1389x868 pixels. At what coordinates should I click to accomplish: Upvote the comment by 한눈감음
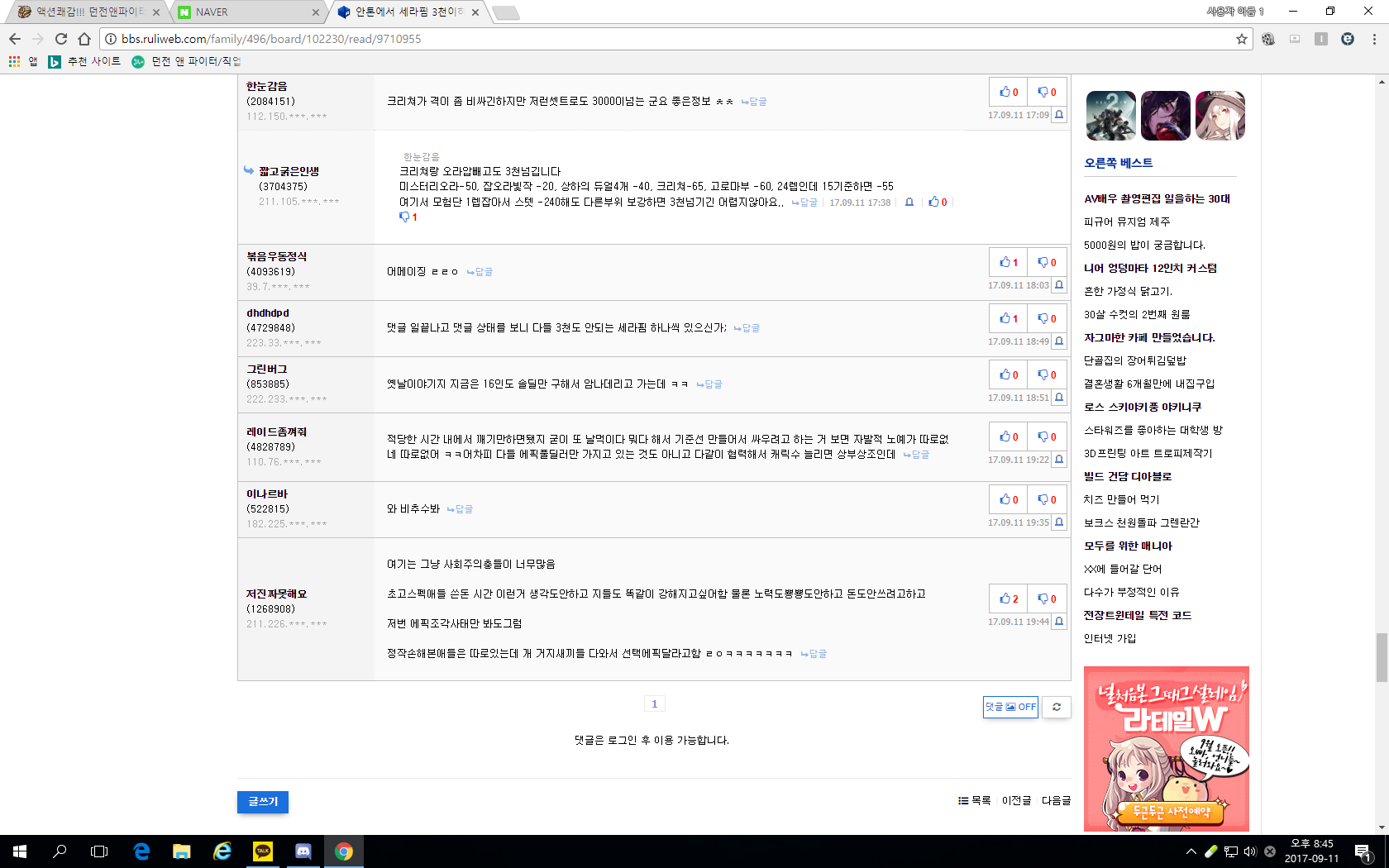(1008, 93)
